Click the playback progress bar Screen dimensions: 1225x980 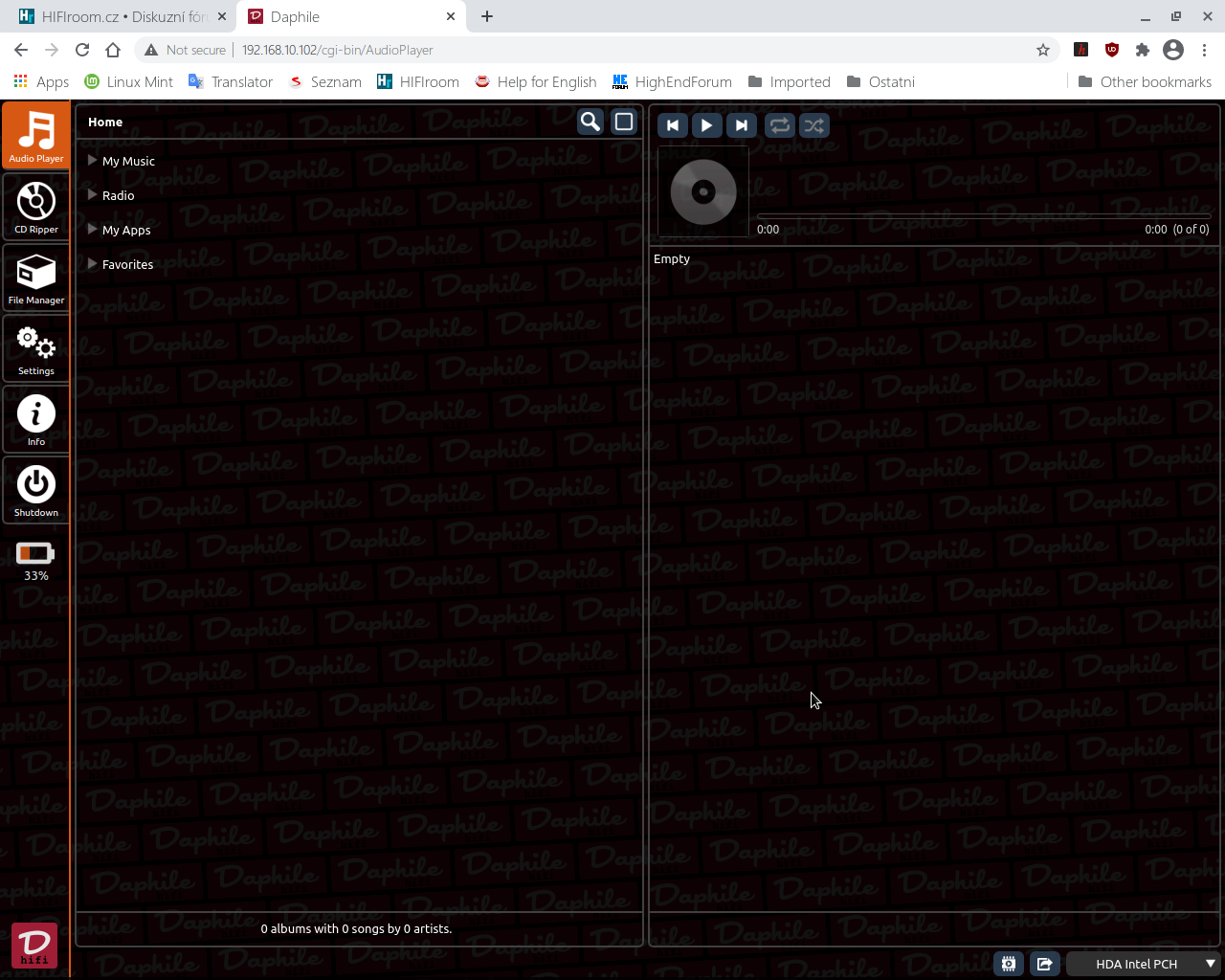click(983, 216)
